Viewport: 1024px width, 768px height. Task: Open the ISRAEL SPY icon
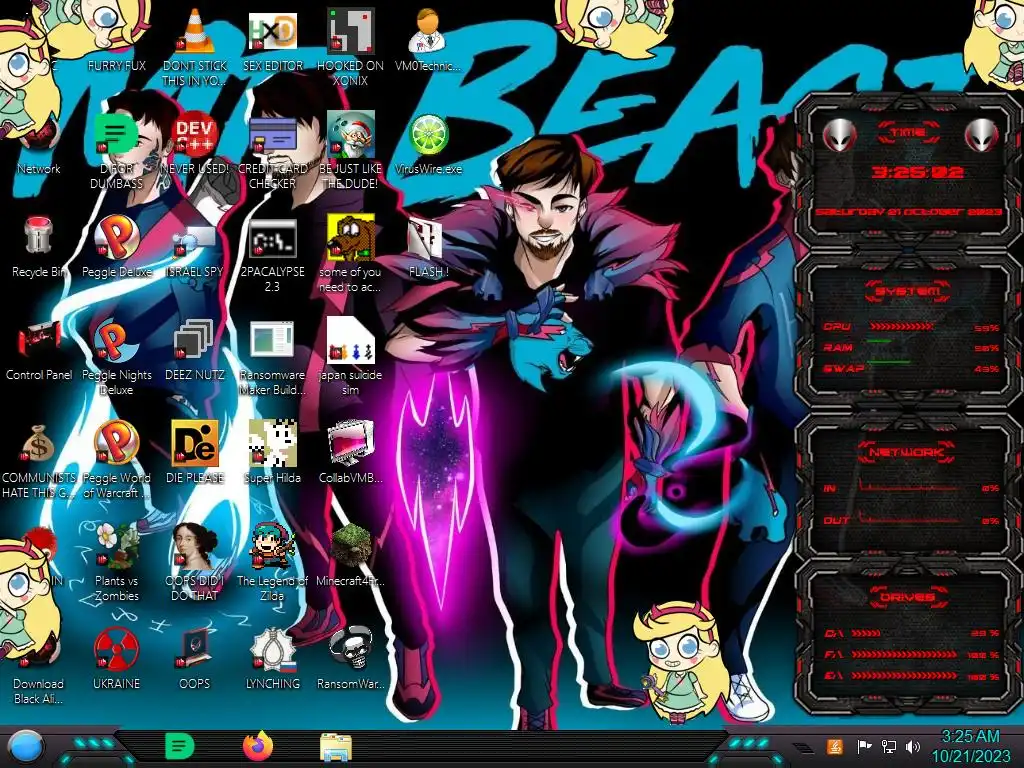[195, 240]
